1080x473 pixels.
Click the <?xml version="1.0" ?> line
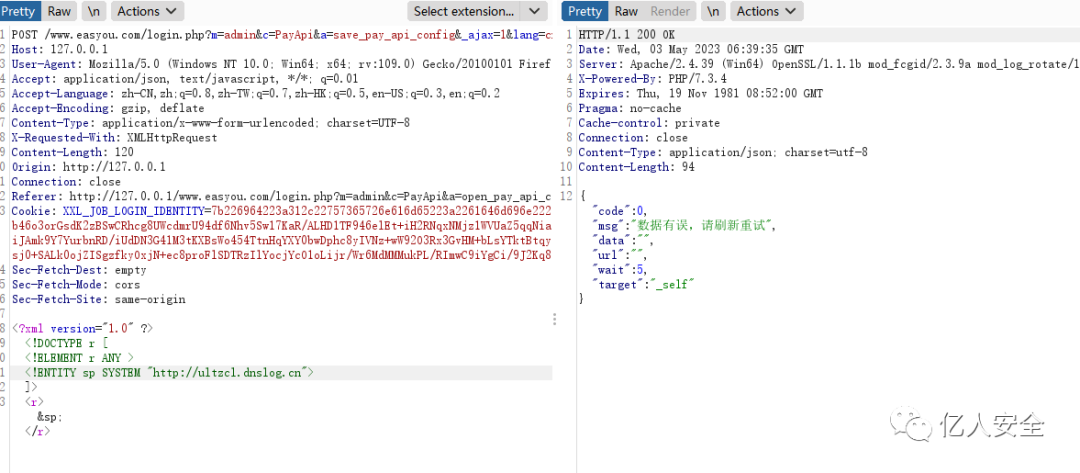[82, 329]
